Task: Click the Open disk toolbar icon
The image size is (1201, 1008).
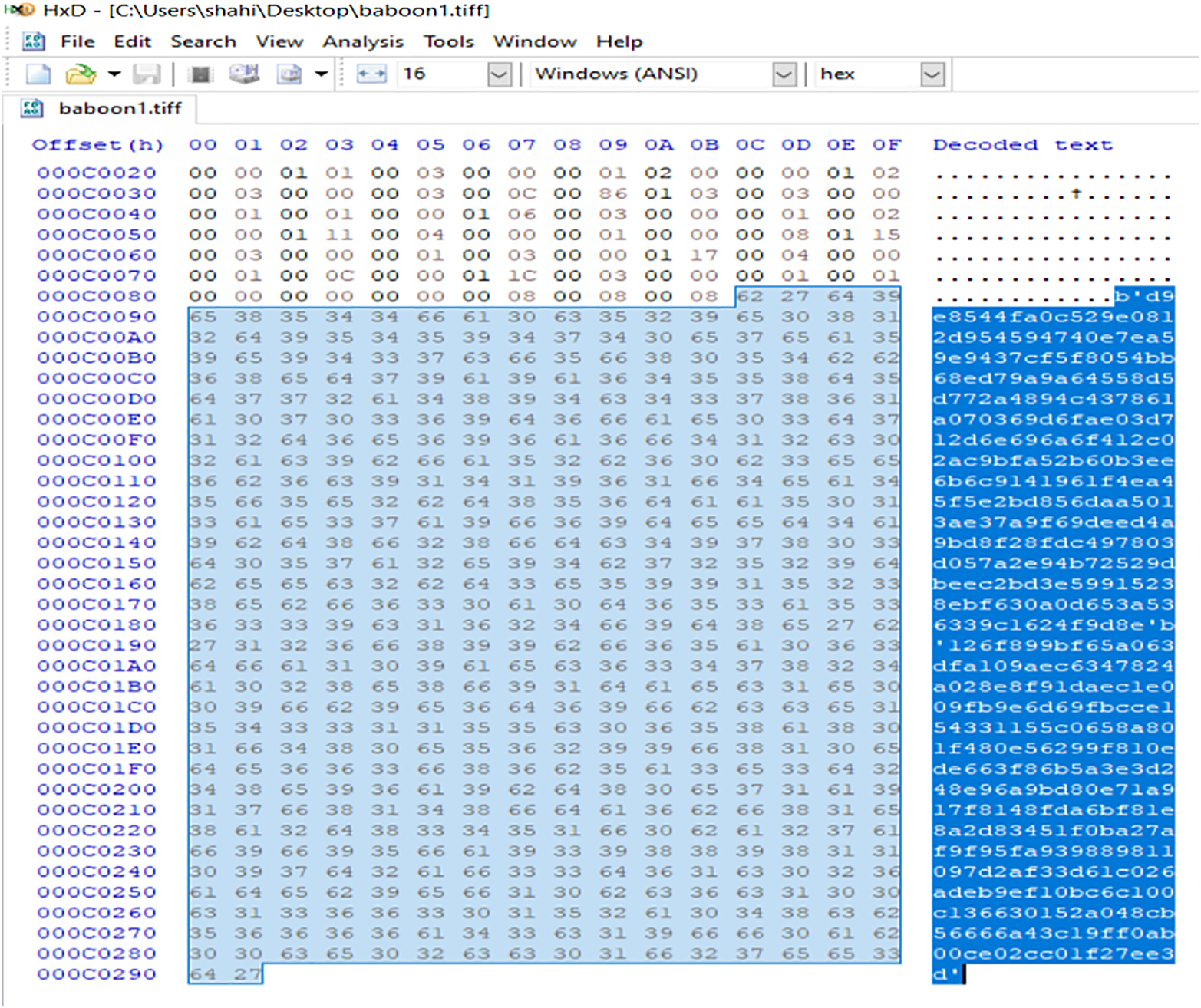Action: point(244,74)
